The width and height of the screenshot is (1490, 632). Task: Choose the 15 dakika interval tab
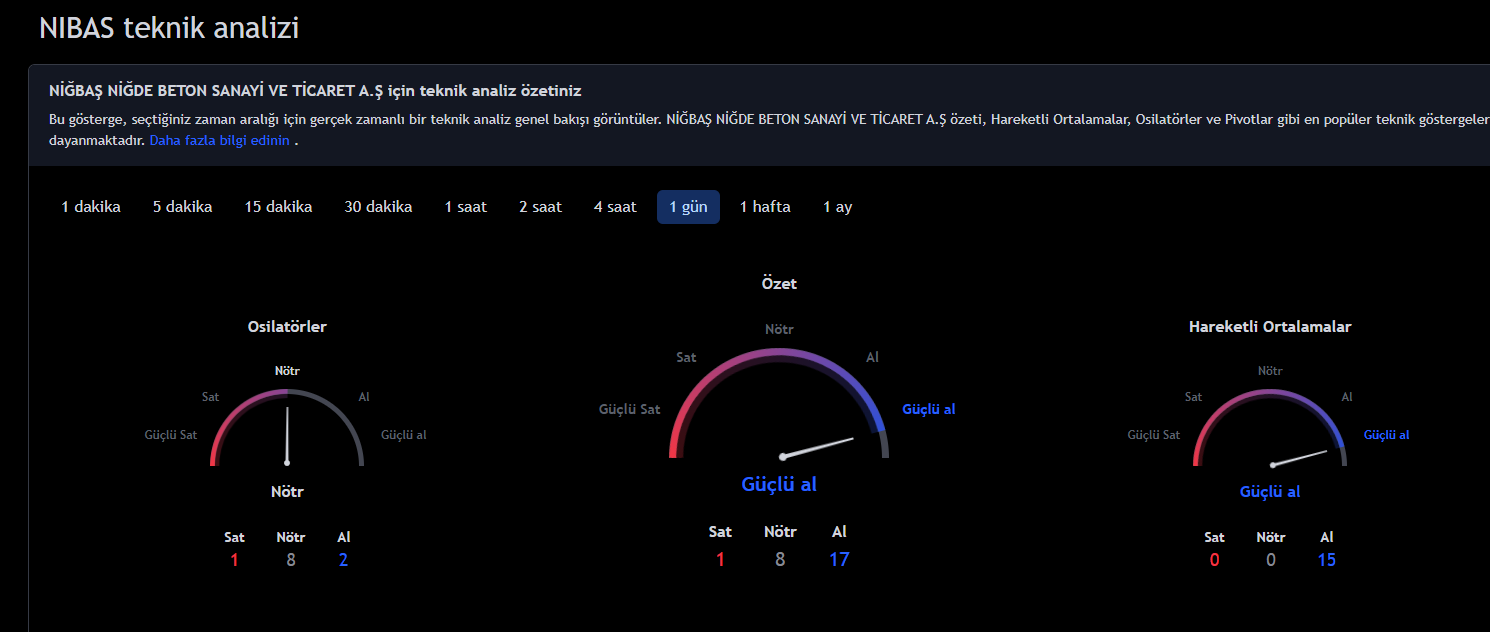coord(278,207)
